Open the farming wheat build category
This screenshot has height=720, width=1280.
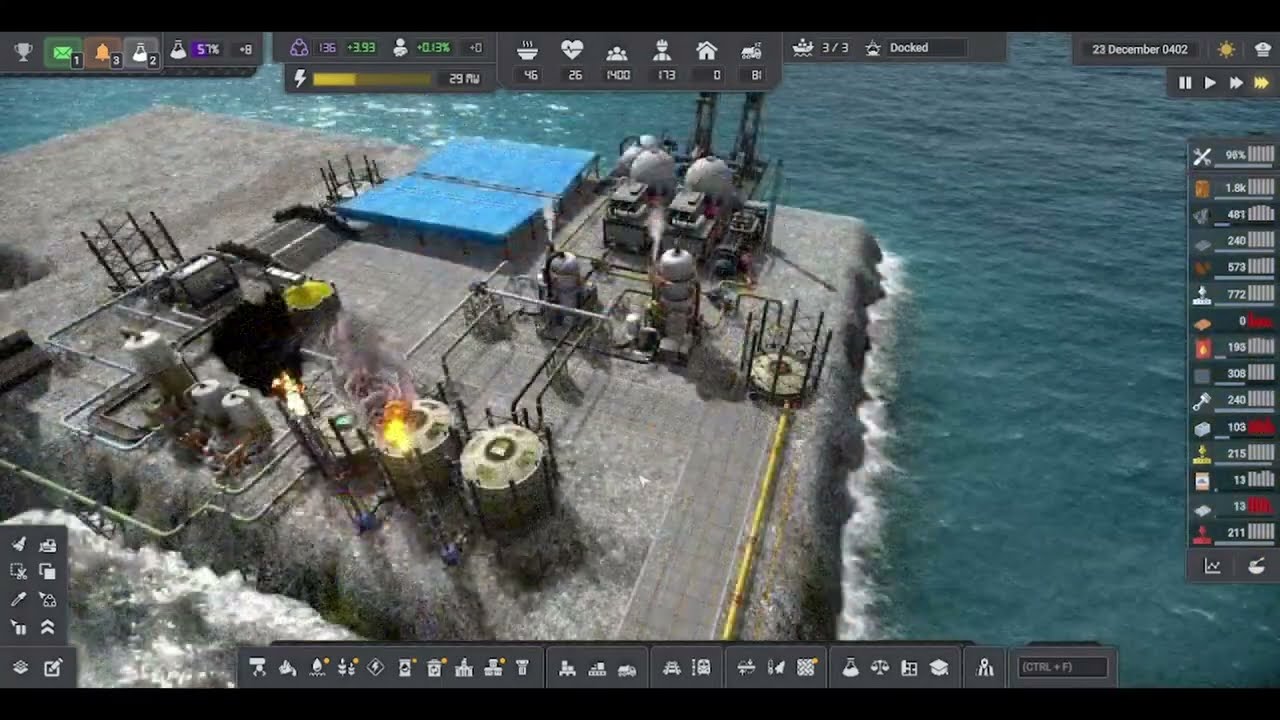point(347,668)
